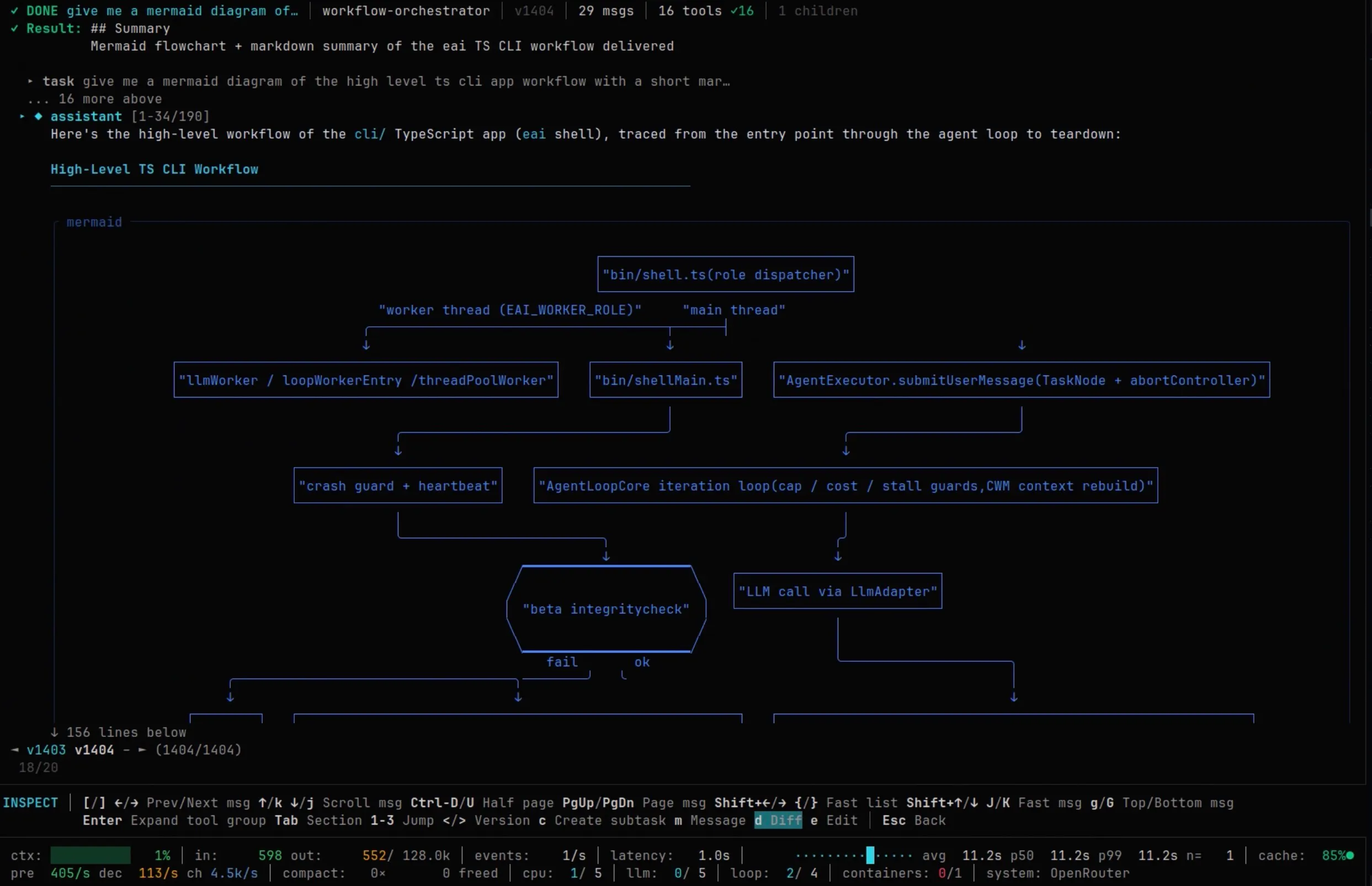1372x886 pixels.
Task: Click the left version arrow before v1403
Action: click(15, 750)
